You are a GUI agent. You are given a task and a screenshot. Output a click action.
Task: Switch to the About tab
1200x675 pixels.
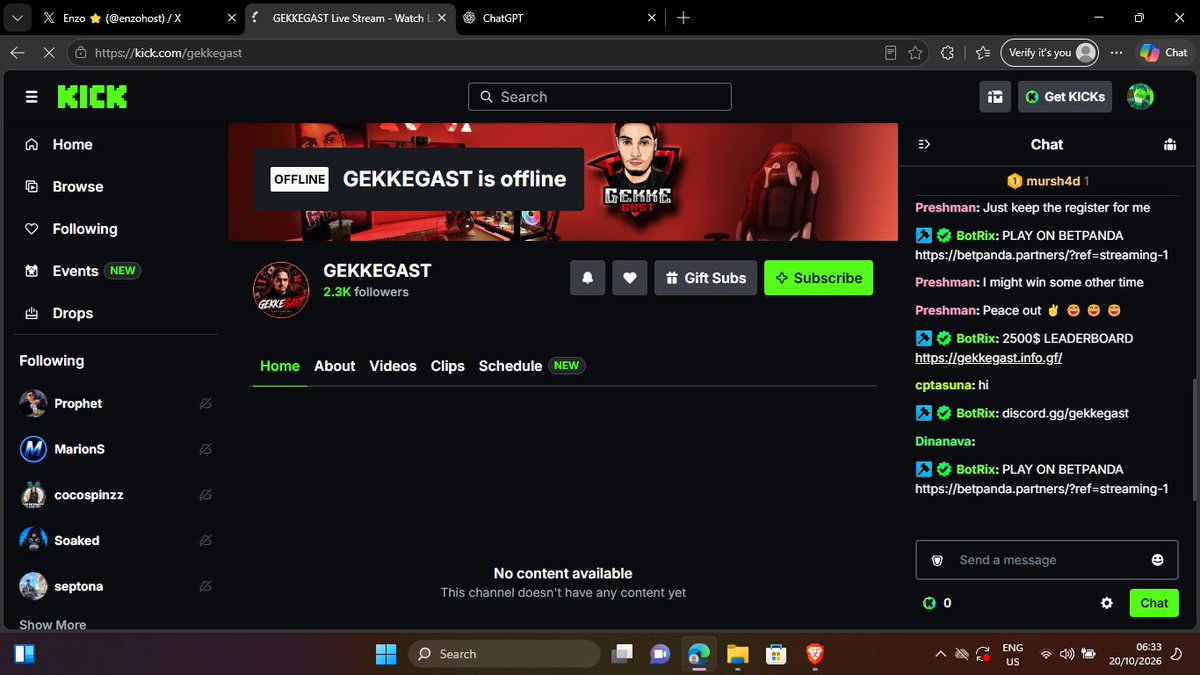pyautogui.click(x=334, y=366)
